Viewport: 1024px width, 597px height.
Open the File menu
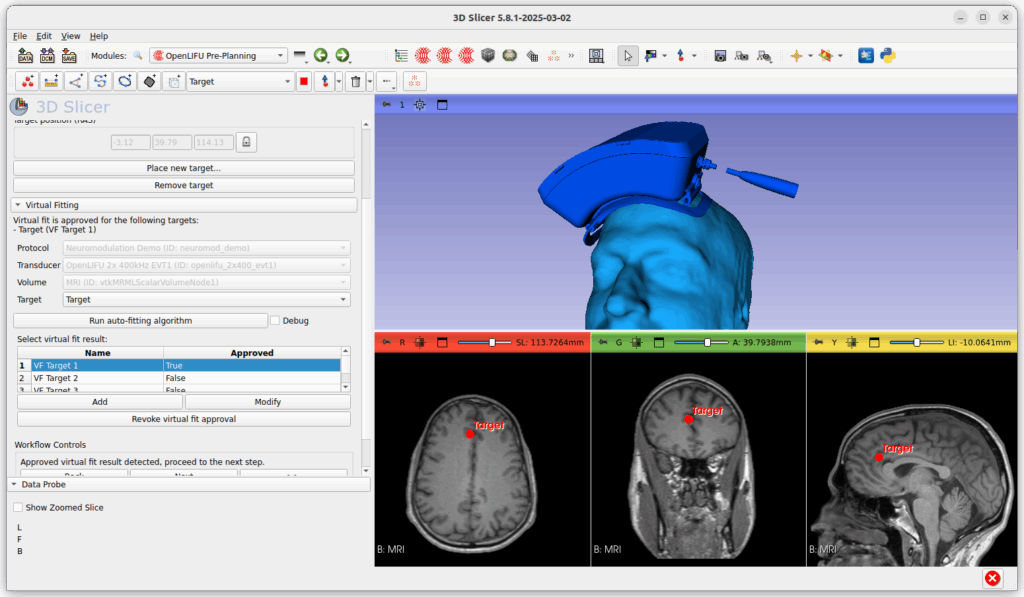(x=20, y=36)
